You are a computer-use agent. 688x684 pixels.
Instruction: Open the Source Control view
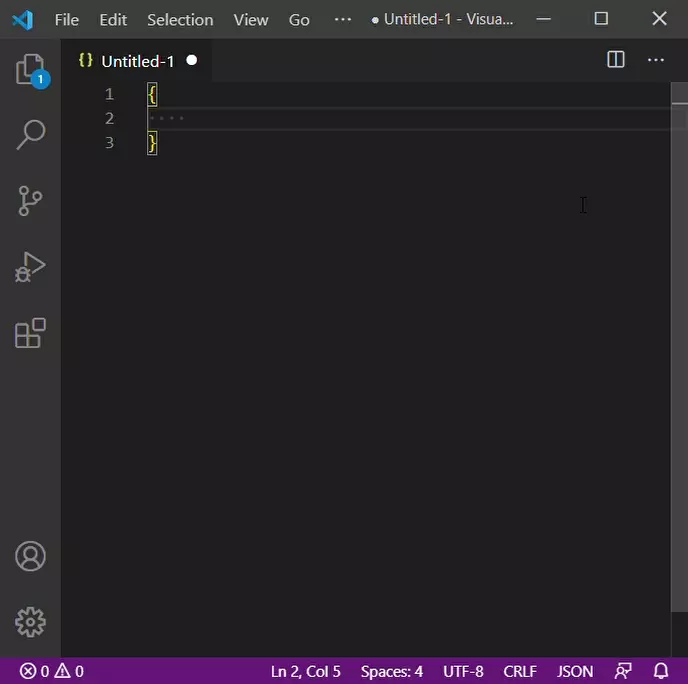(x=30, y=201)
